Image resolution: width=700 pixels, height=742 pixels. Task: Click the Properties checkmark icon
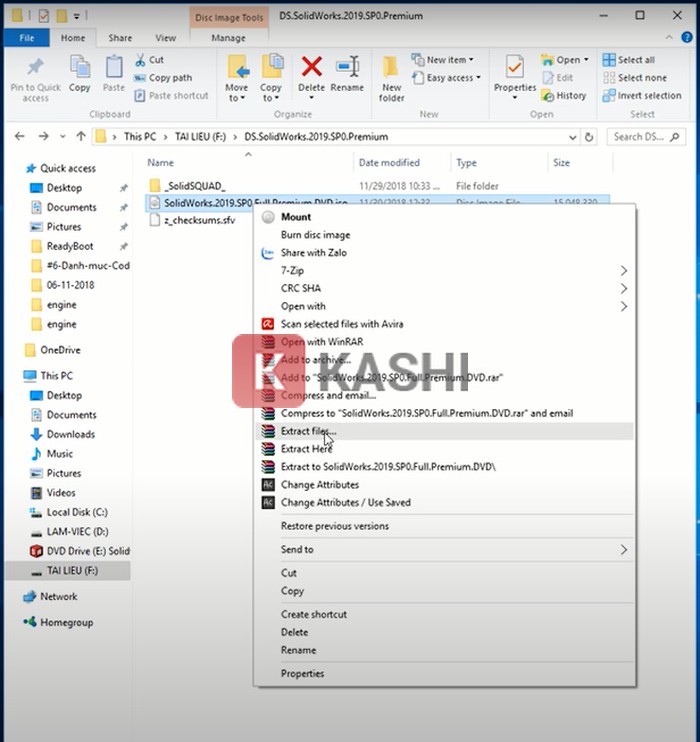pyautogui.click(x=514, y=67)
